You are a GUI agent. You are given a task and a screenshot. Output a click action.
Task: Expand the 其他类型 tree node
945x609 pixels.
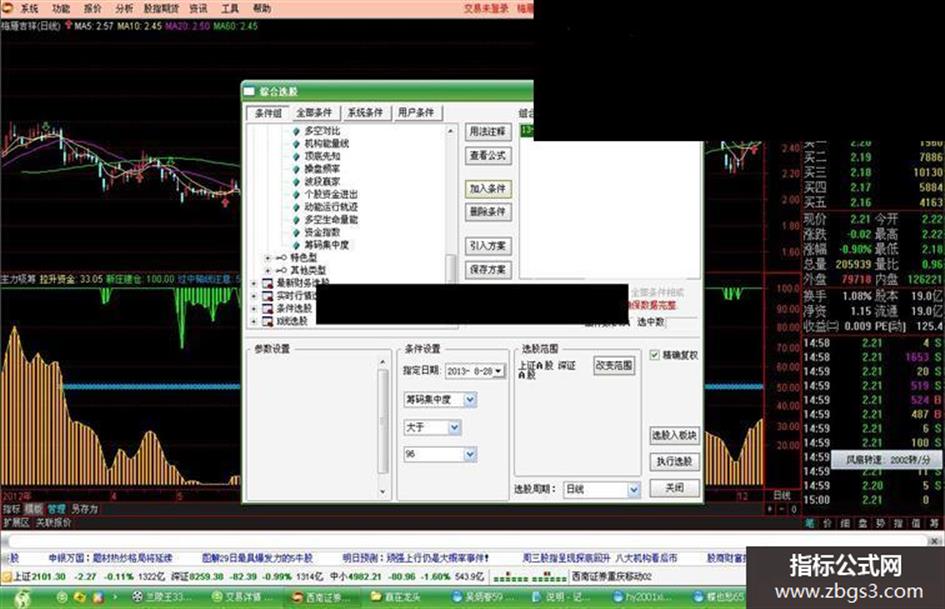coord(268,270)
